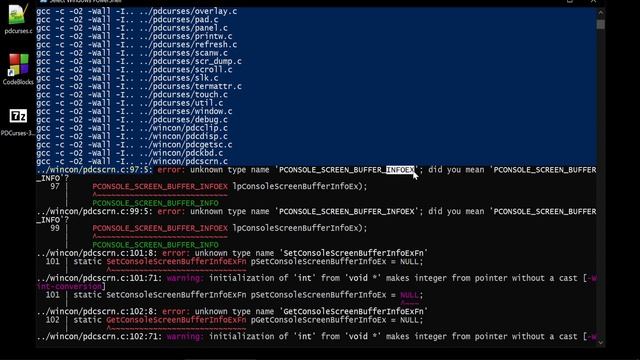
Task: Click the line compiling ../pdcurses/touch.c
Action: (x=132, y=95)
